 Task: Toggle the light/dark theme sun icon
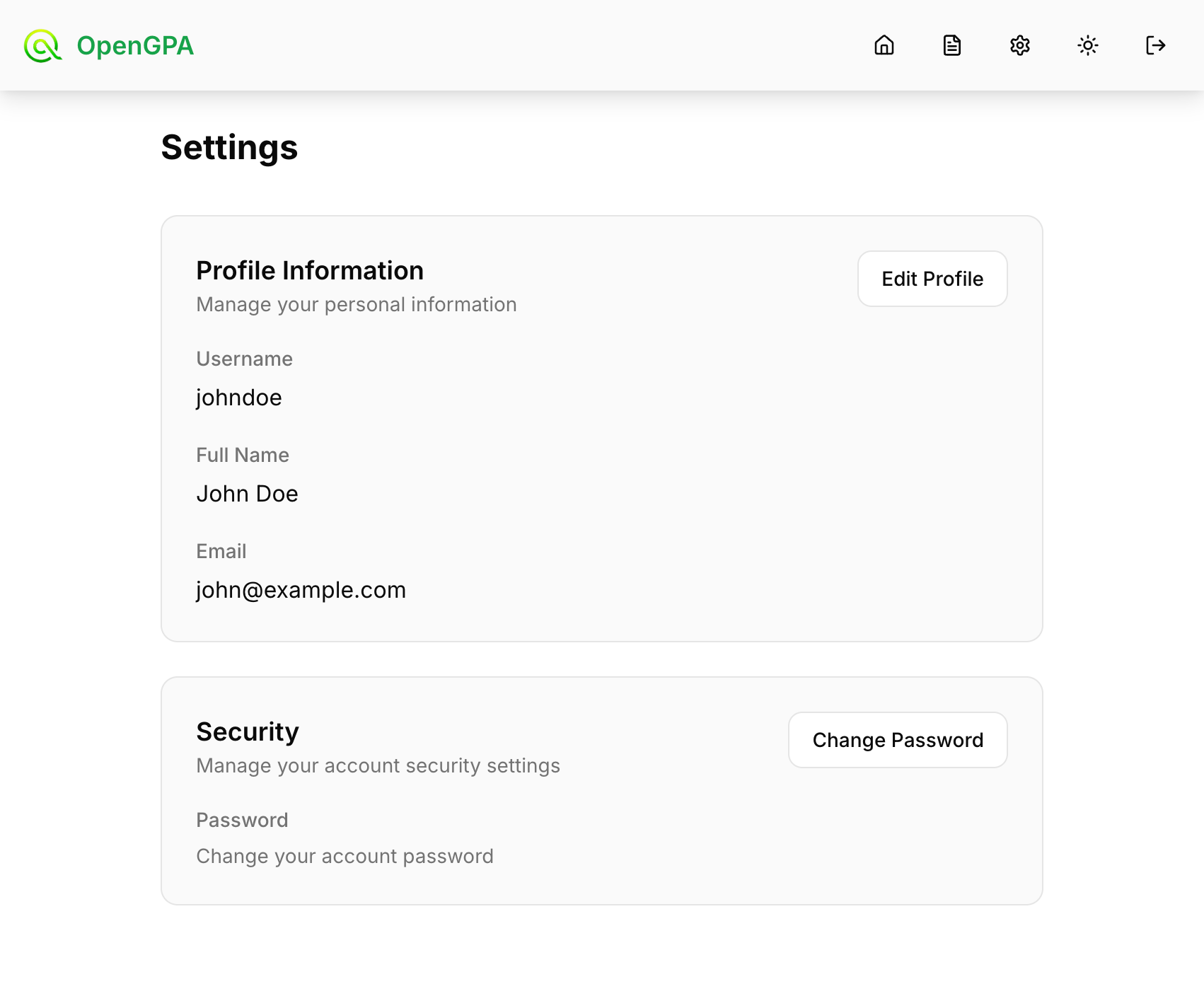(x=1087, y=46)
